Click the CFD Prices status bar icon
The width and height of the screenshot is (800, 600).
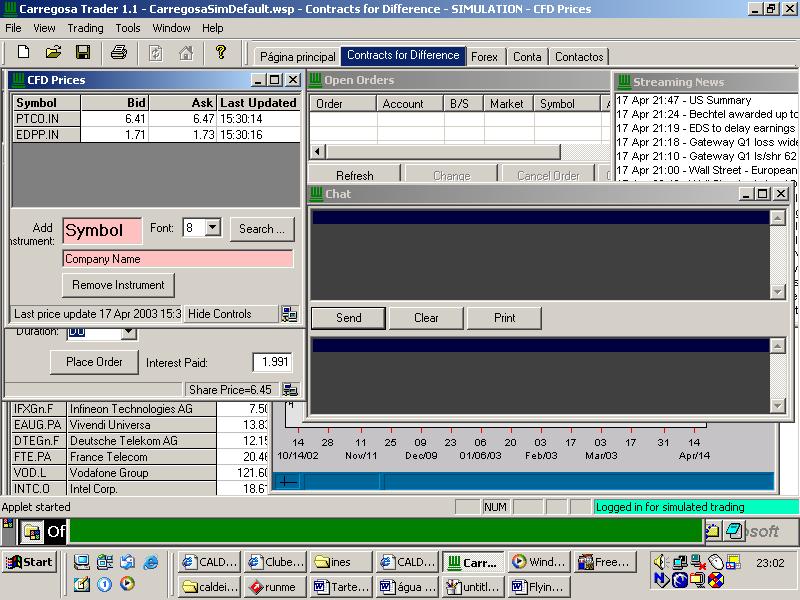(289, 314)
